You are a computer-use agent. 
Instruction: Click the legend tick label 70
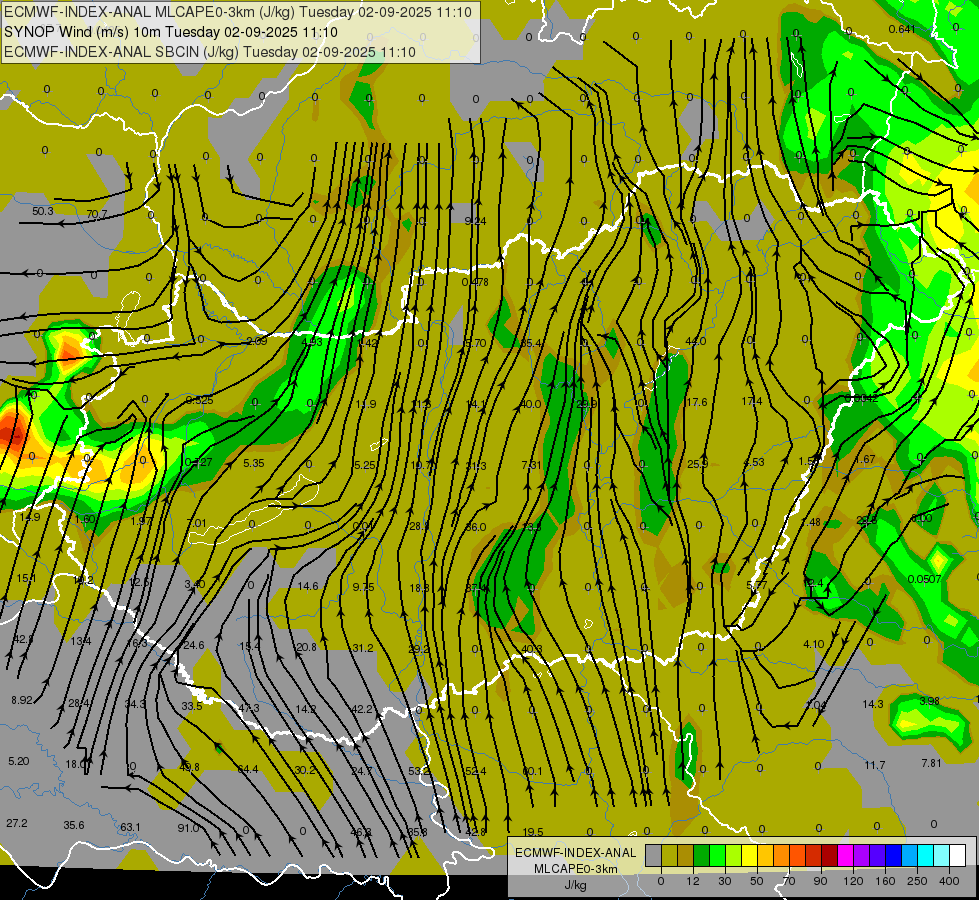[x=789, y=881]
